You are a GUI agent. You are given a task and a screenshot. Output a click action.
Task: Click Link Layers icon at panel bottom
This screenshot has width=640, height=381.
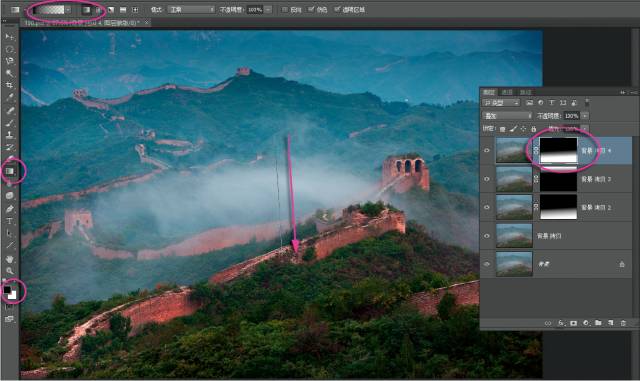point(548,323)
